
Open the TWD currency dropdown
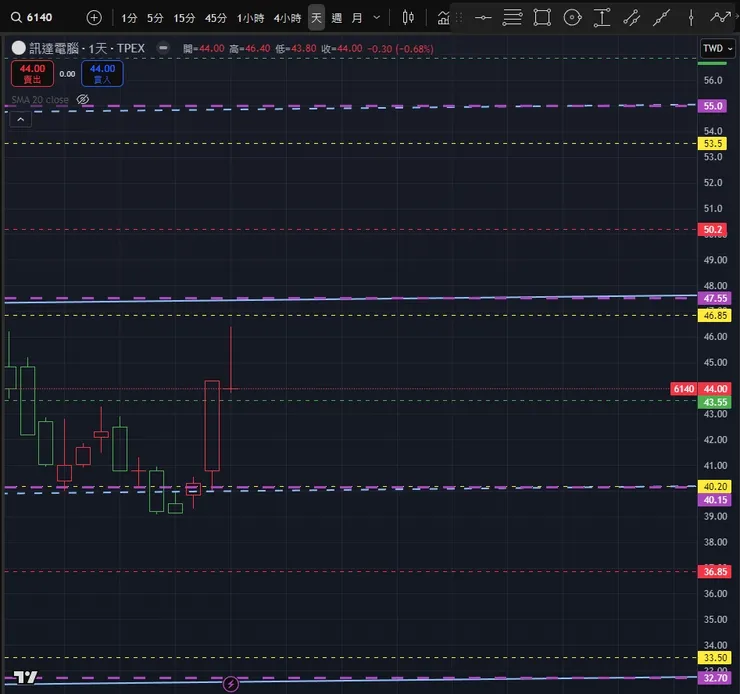click(717, 48)
